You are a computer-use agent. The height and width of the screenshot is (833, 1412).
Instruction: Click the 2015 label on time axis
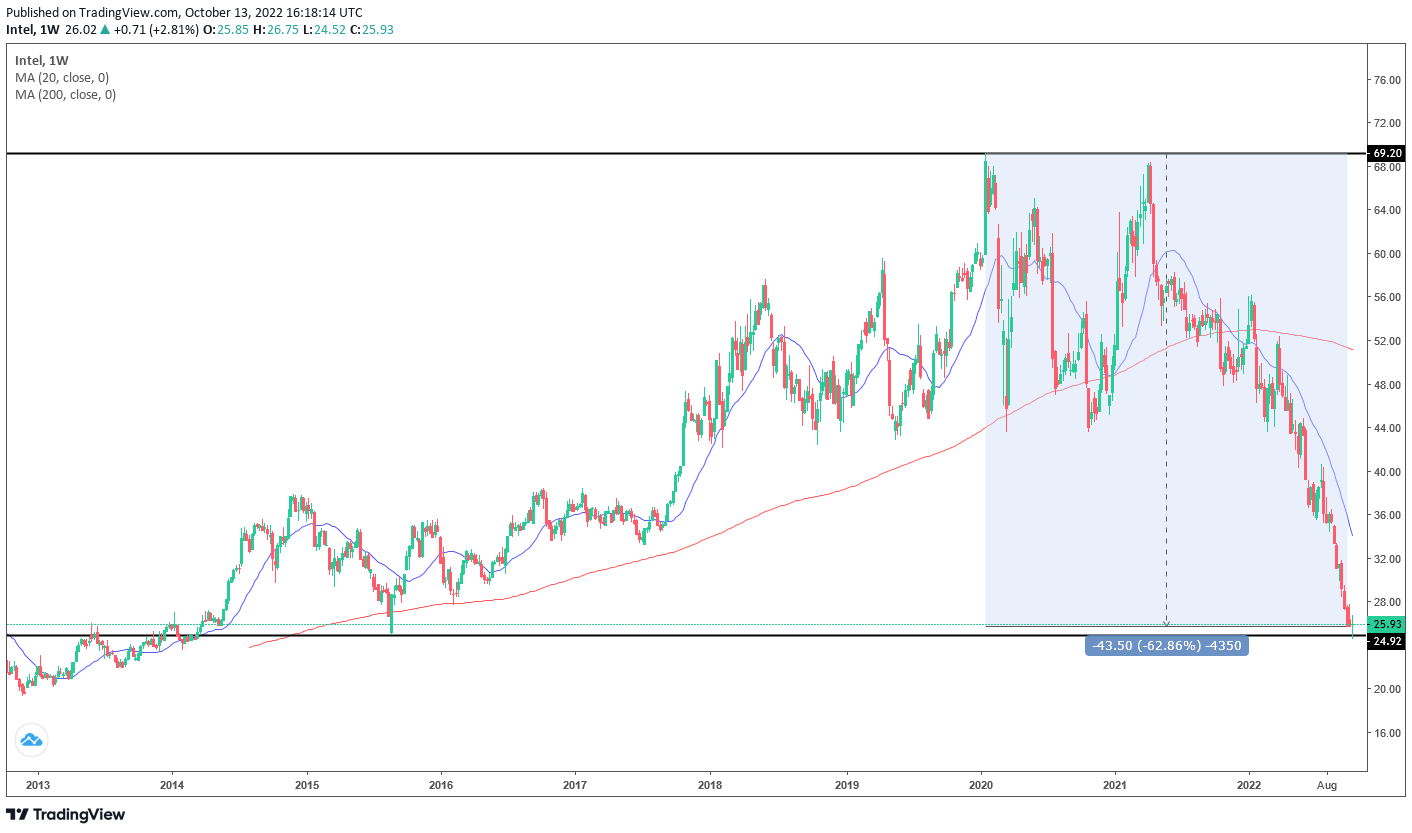(307, 786)
